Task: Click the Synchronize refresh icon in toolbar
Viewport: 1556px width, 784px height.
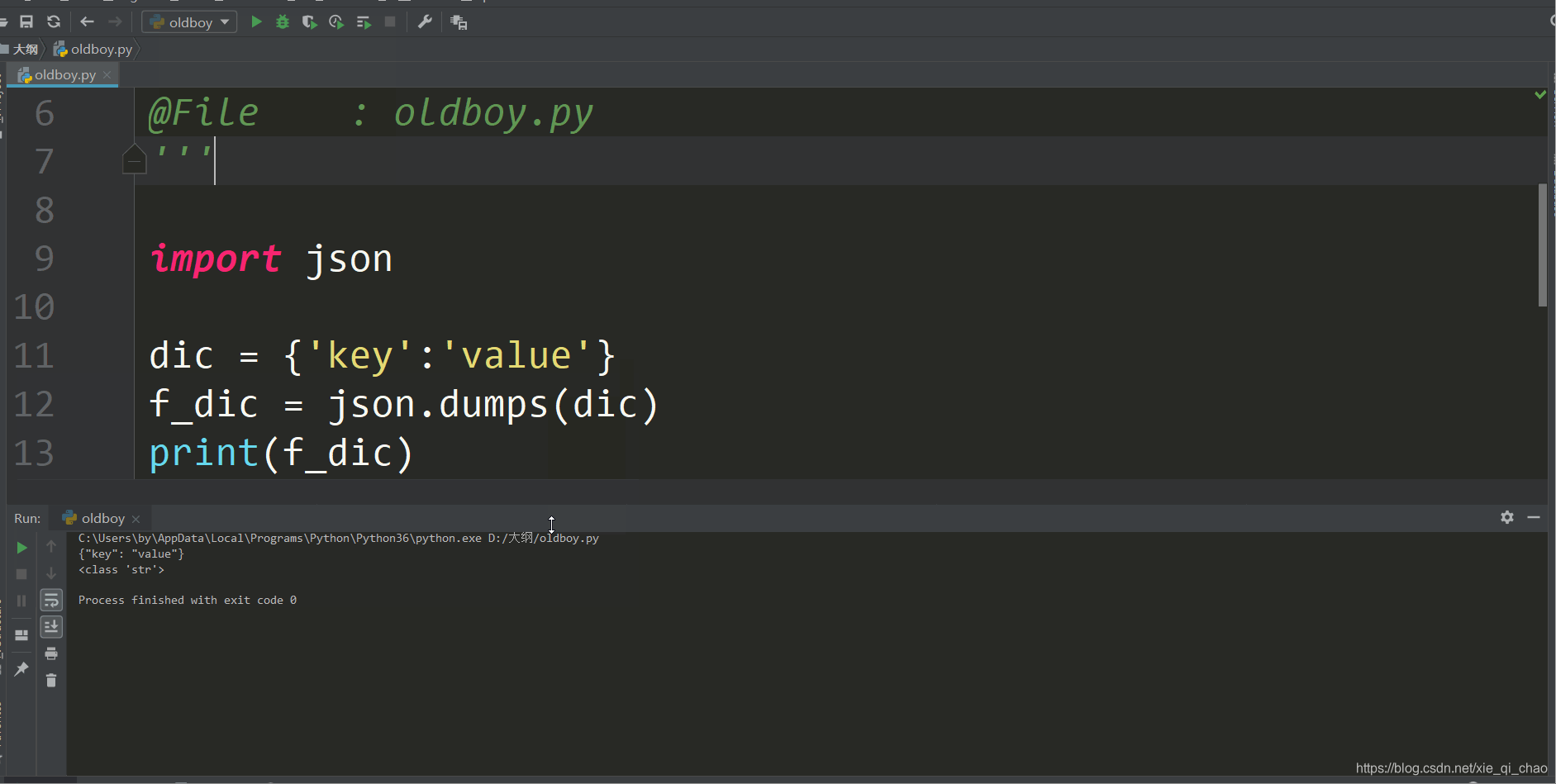Action: (x=54, y=22)
